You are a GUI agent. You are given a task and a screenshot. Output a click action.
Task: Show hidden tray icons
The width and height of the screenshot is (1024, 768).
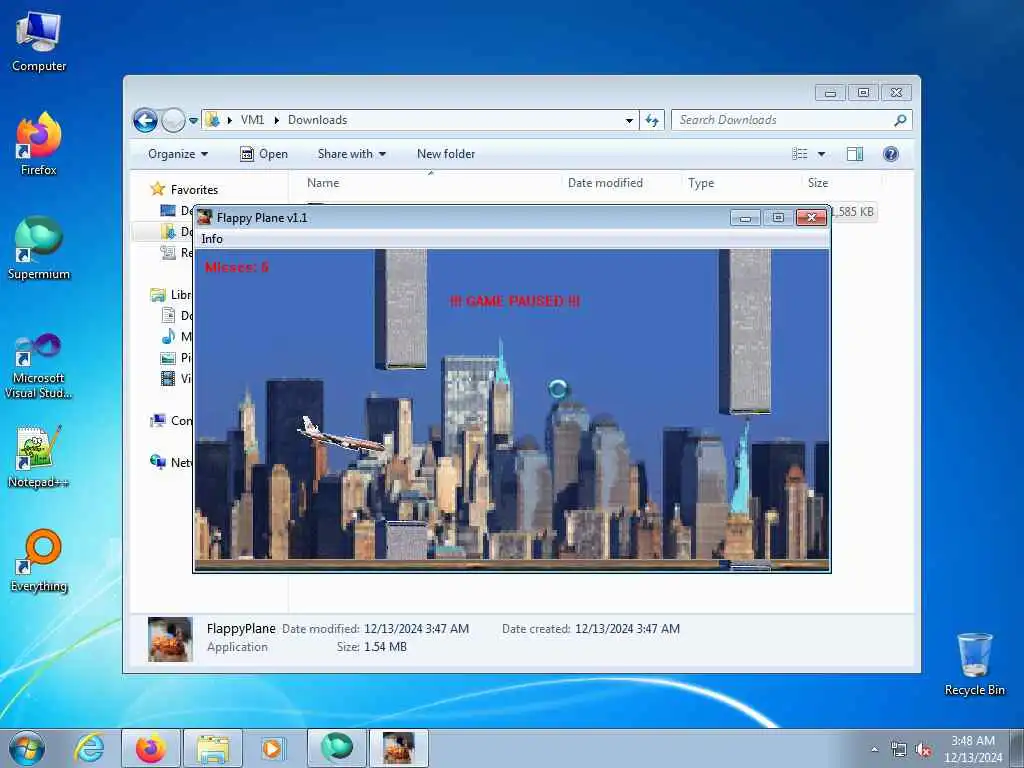coord(874,750)
